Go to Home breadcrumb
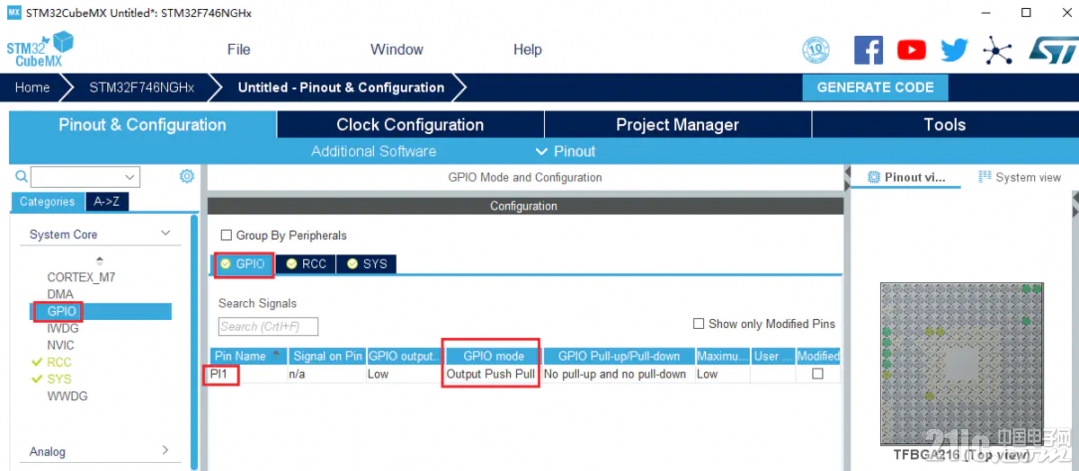 pyautogui.click(x=32, y=87)
